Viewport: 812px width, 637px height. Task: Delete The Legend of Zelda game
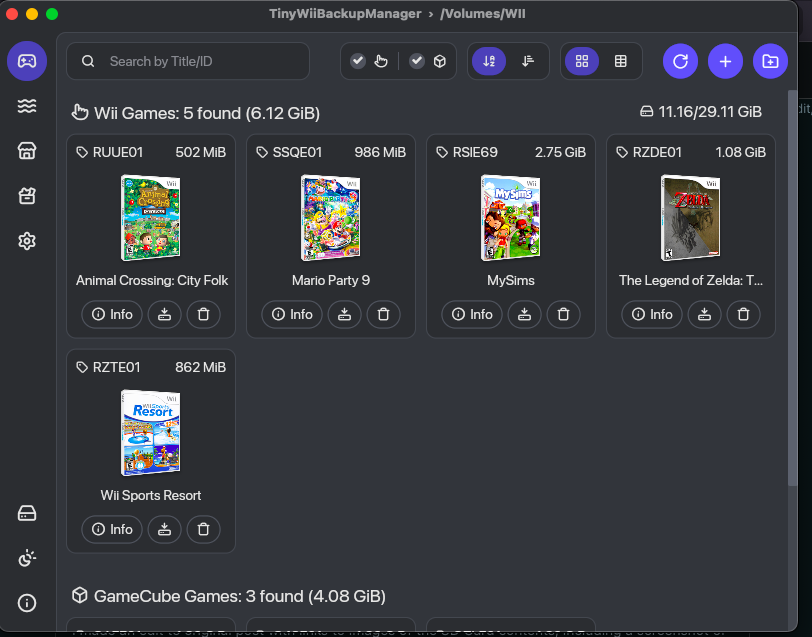(x=744, y=314)
